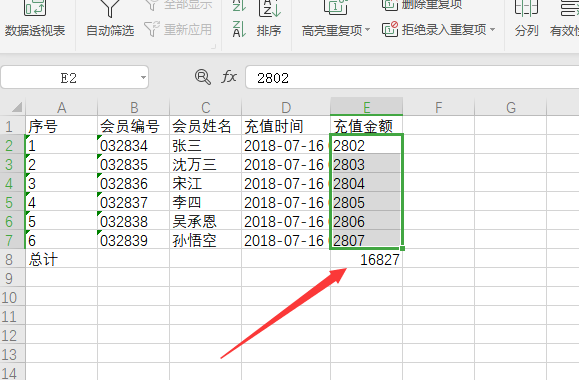Select the amount cell 2806
The height and width of the screenshot is (380, 579).
[366, 221]
